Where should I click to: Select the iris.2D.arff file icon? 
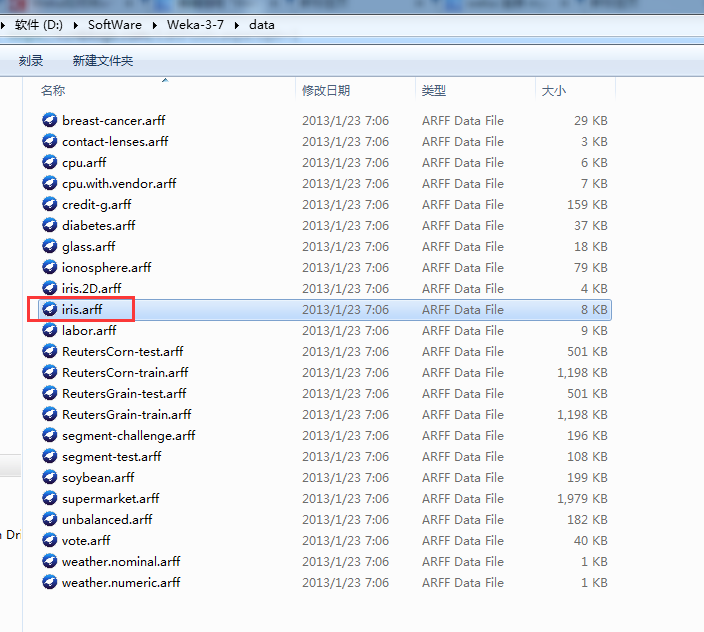[49, 288]
